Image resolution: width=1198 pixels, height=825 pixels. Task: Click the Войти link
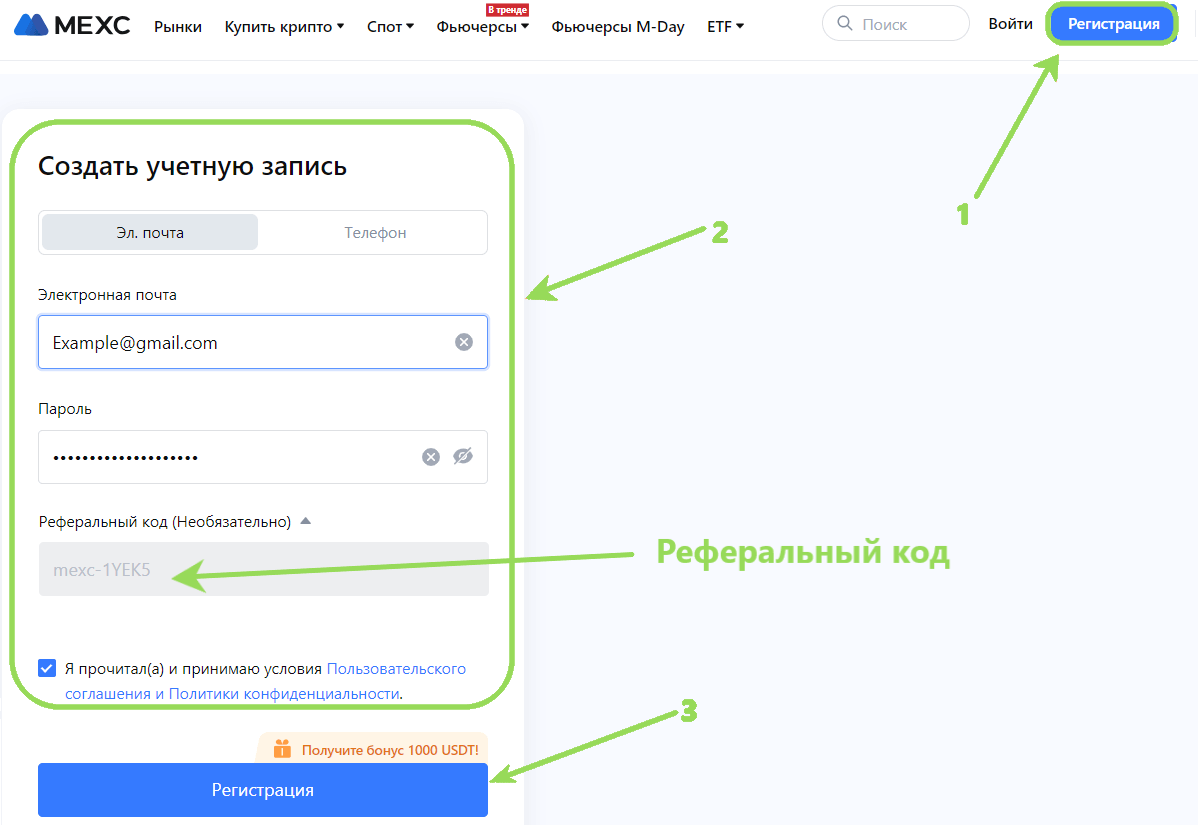coord(1010,24)
